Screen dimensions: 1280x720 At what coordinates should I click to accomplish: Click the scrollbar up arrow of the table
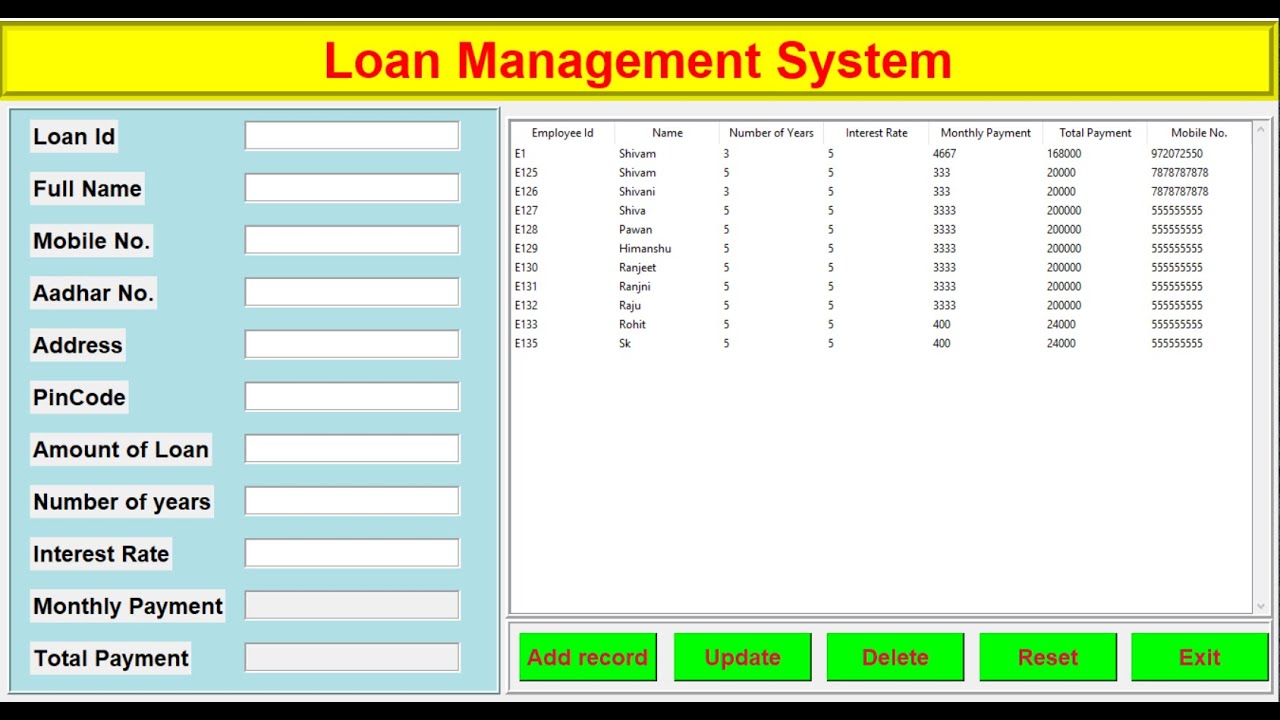(x=1260, y=130)
